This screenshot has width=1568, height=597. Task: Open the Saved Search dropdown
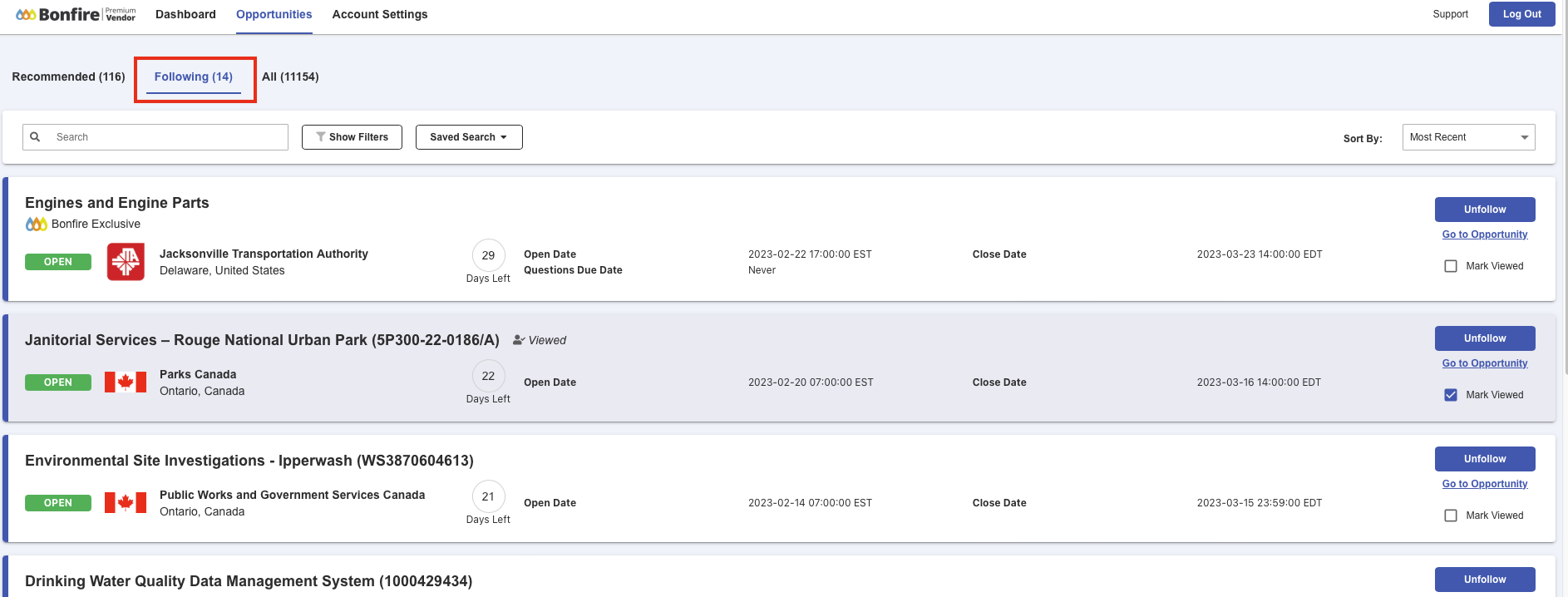[x=469, y=137]
